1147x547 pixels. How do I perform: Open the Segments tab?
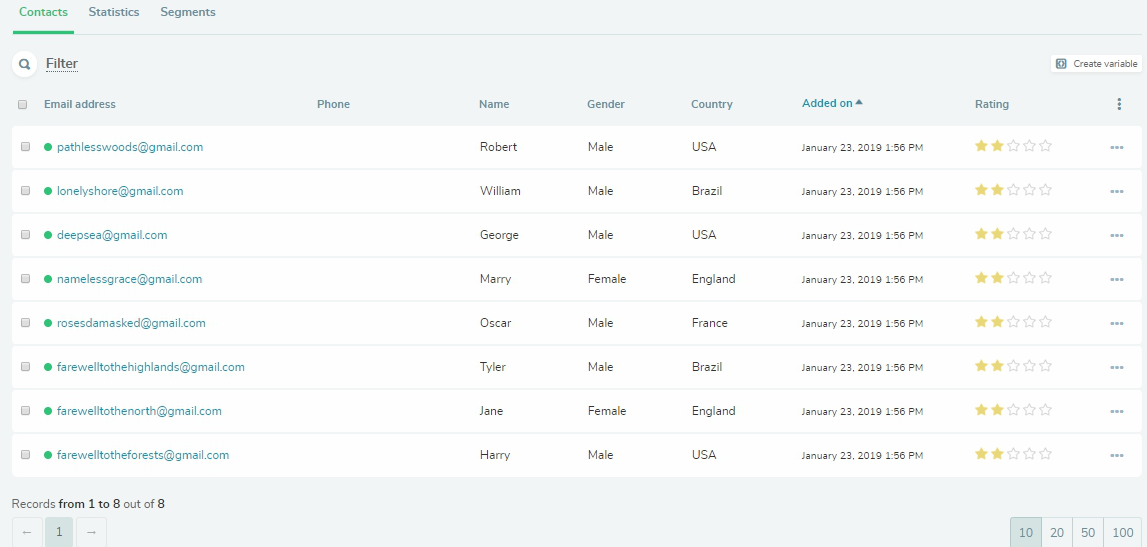(x=188, y=13)
